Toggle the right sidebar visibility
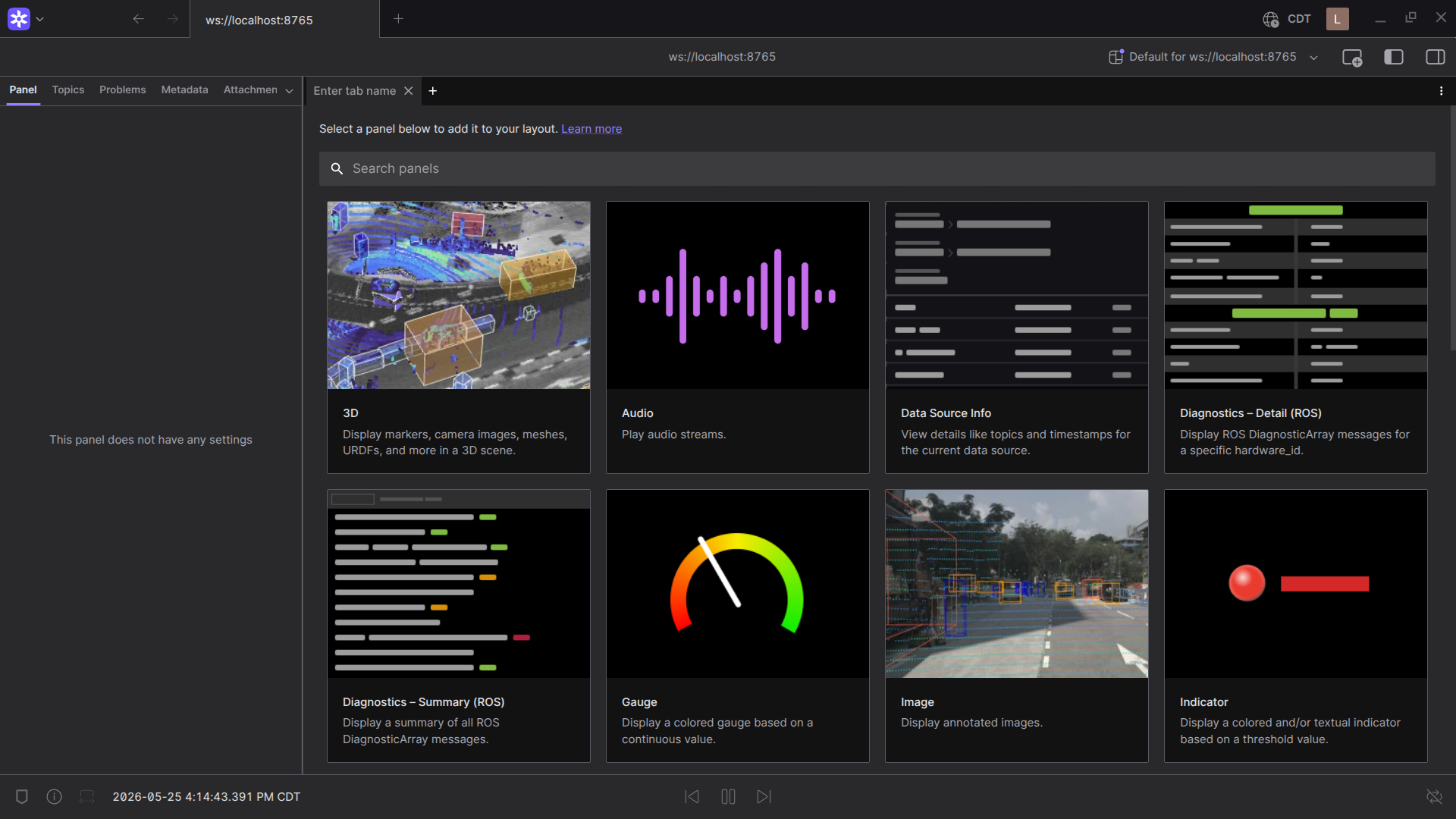The height and width of the screenshot is (819, 1456). (1436, 57)
